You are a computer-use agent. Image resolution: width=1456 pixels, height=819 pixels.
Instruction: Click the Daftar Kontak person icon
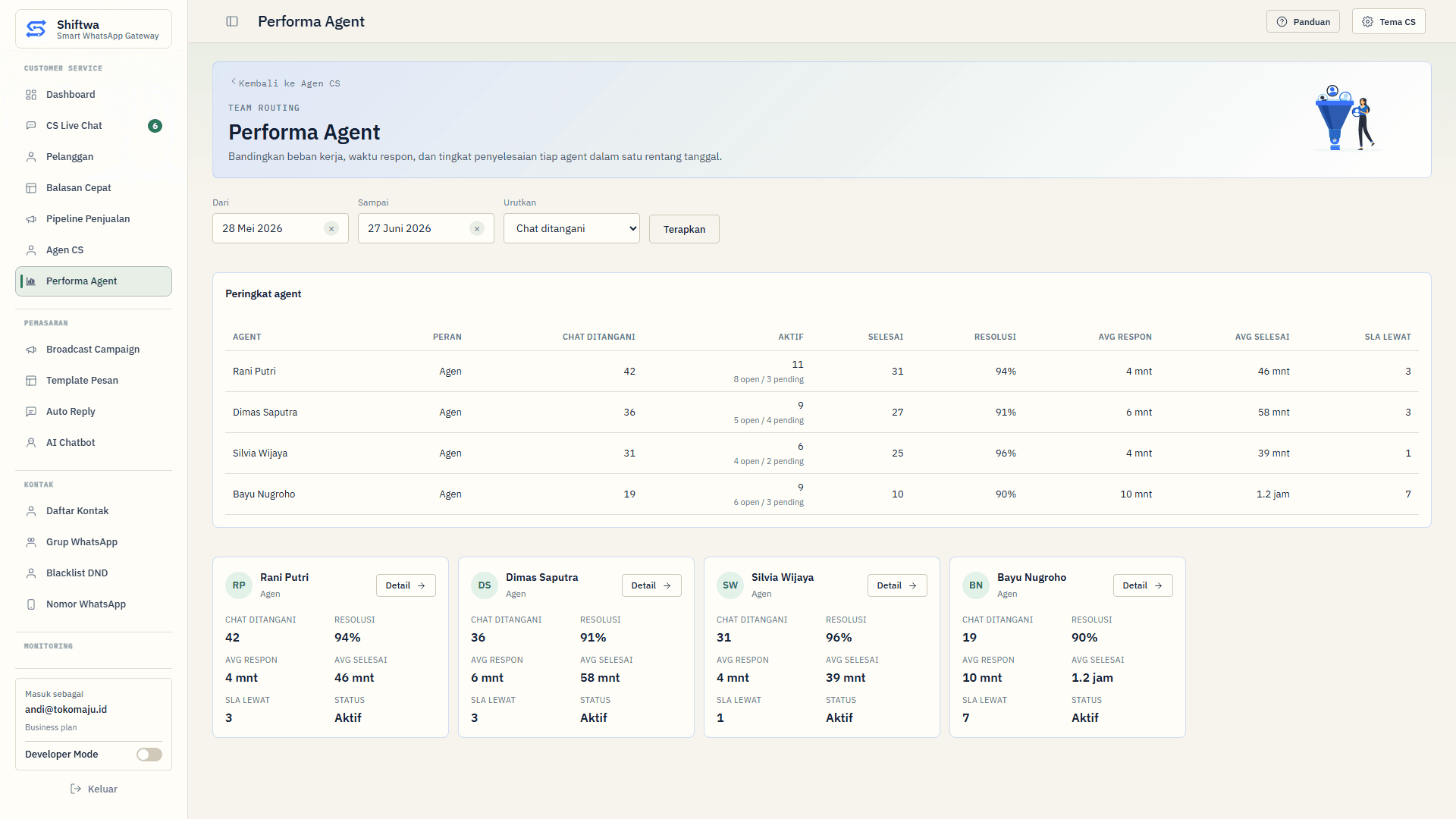click(x=31, y=511)
